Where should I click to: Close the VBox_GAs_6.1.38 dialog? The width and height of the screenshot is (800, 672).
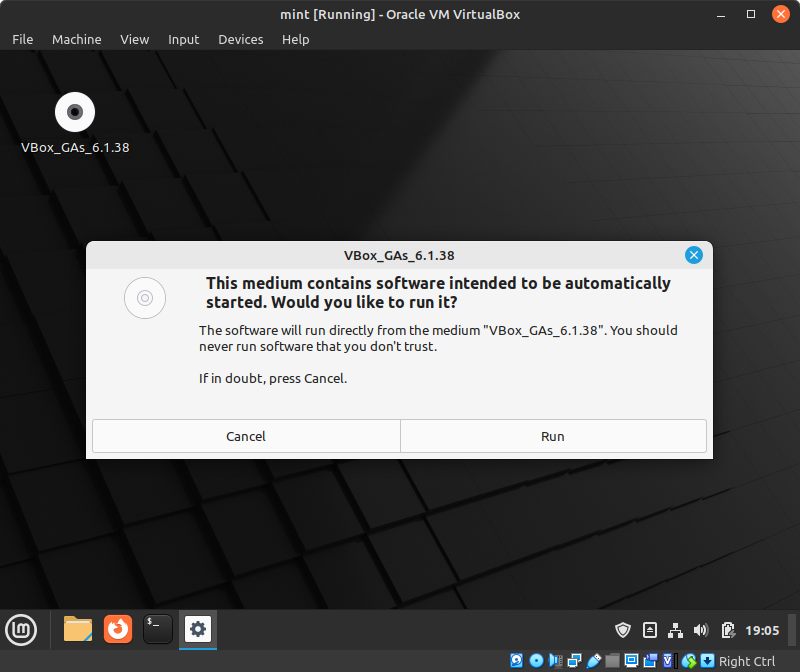coord(693,255)
